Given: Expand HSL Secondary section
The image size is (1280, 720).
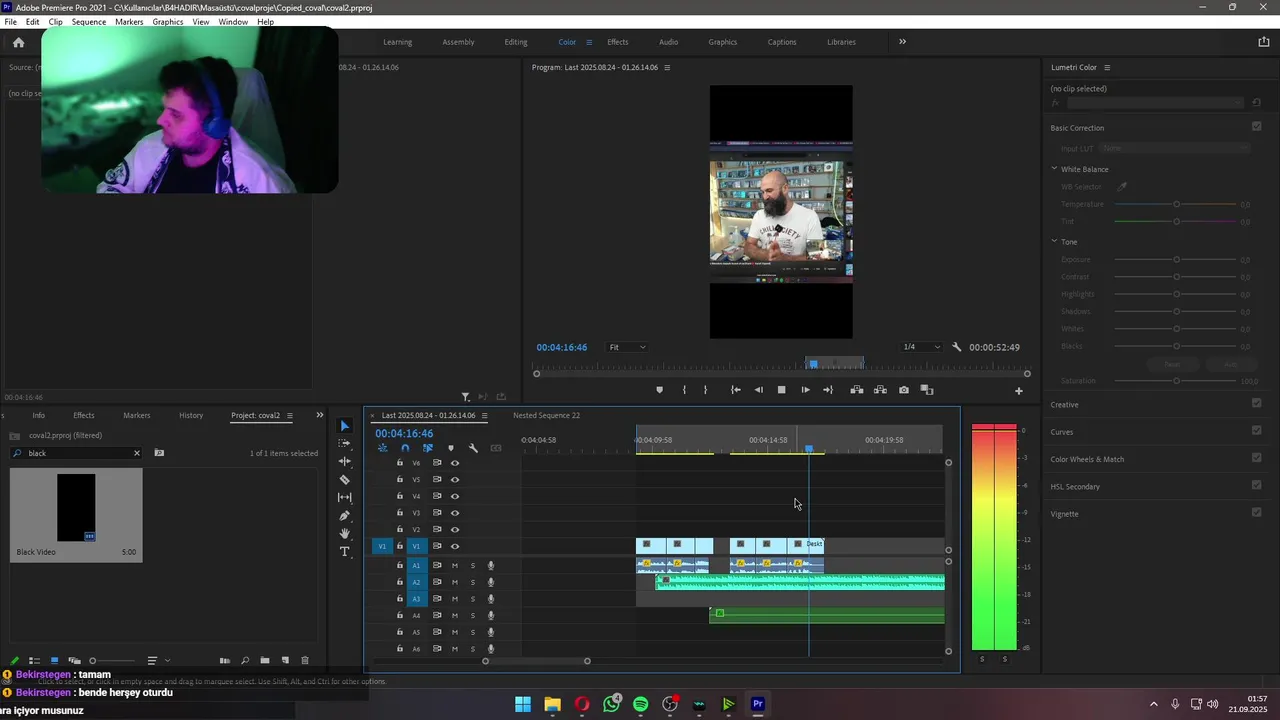Looking at the screenshot, I should coord(1075,486).
